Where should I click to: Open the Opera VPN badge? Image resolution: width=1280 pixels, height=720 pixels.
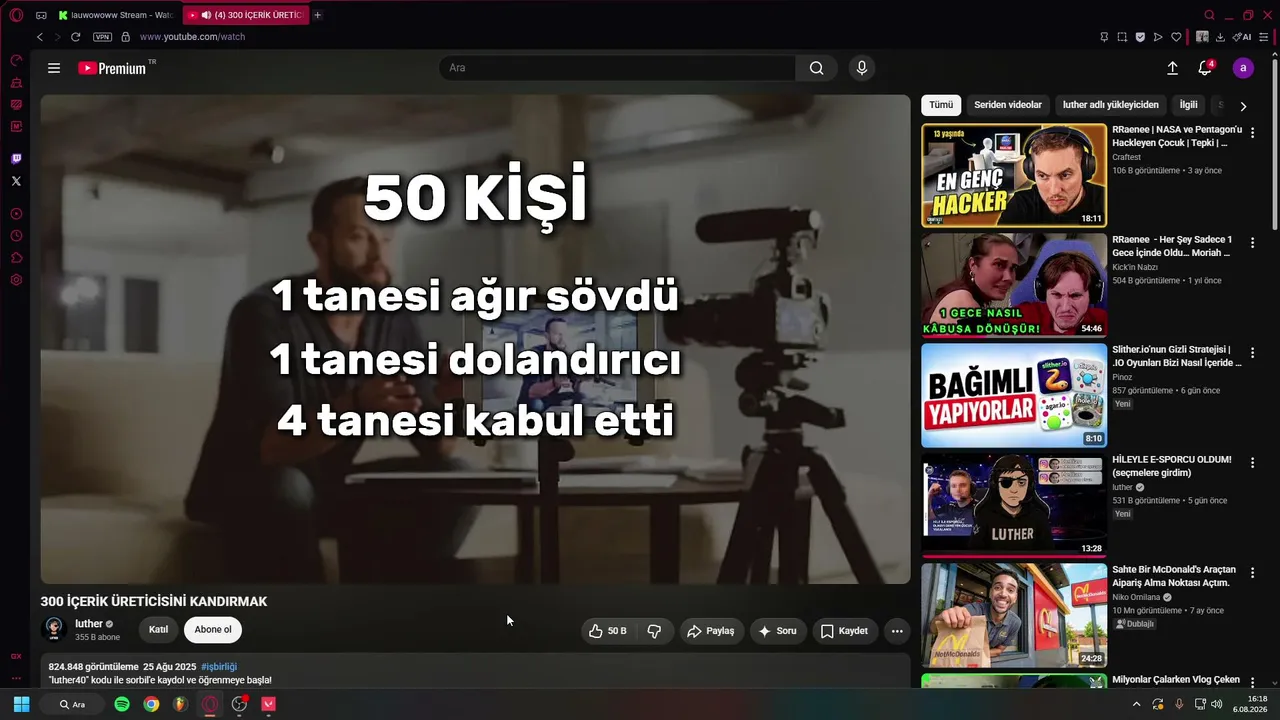point(102,37)
